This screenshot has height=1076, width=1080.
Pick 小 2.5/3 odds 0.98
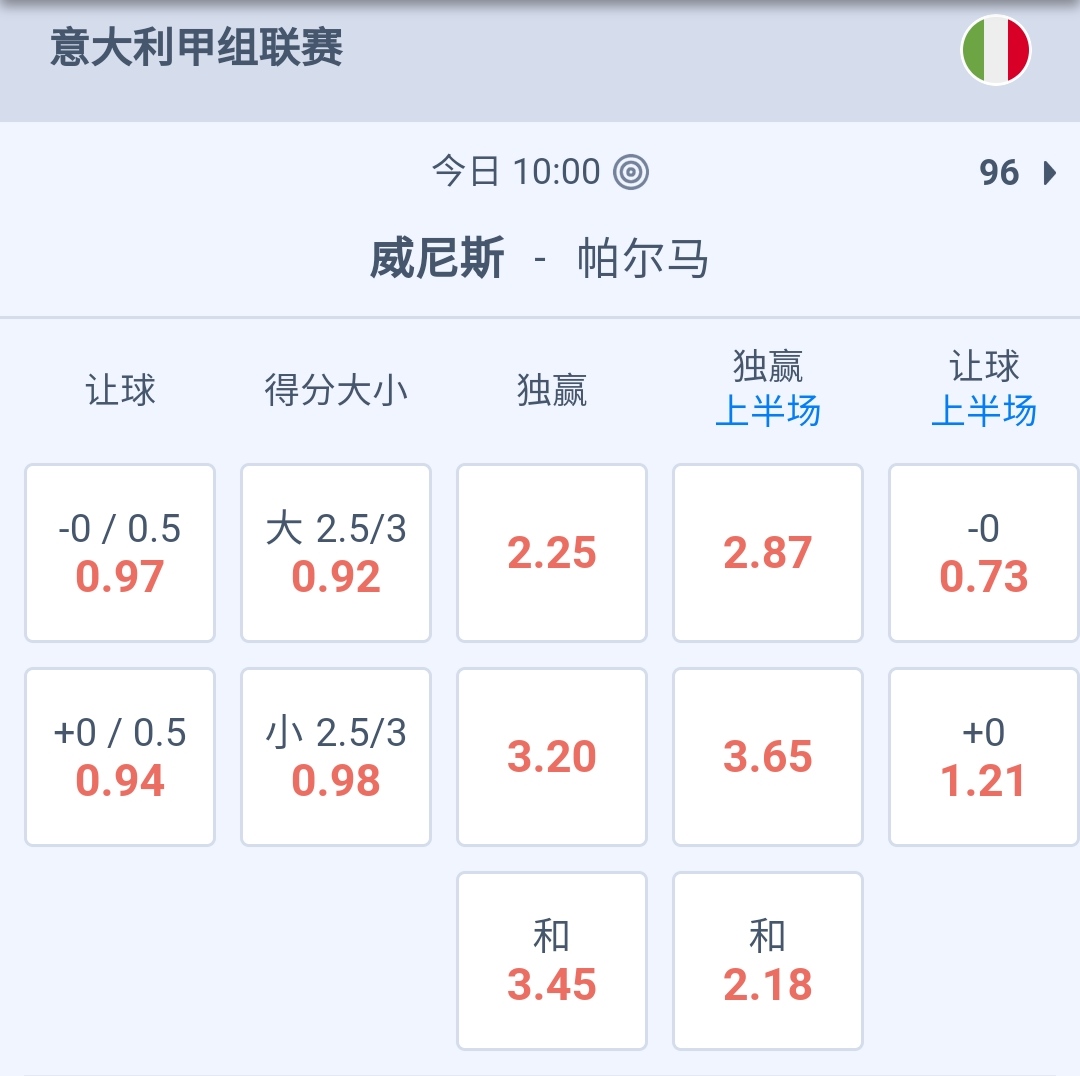(336, 757)
